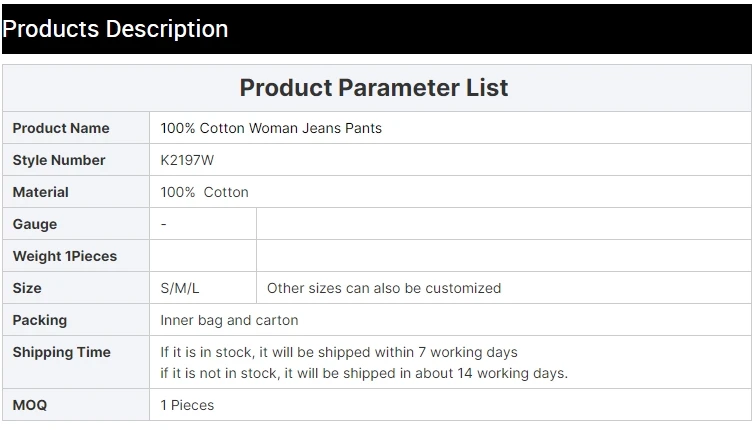Select the Shipping Time label

tap(62, 352)
